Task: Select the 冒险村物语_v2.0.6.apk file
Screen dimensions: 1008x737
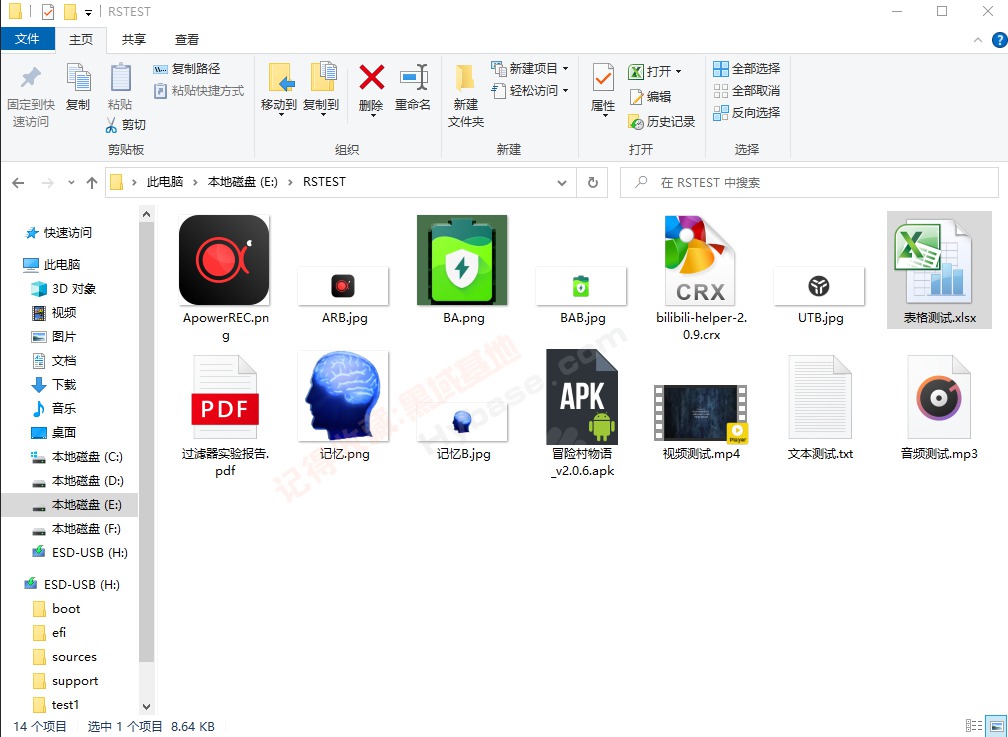Action: tap(582, 414)
